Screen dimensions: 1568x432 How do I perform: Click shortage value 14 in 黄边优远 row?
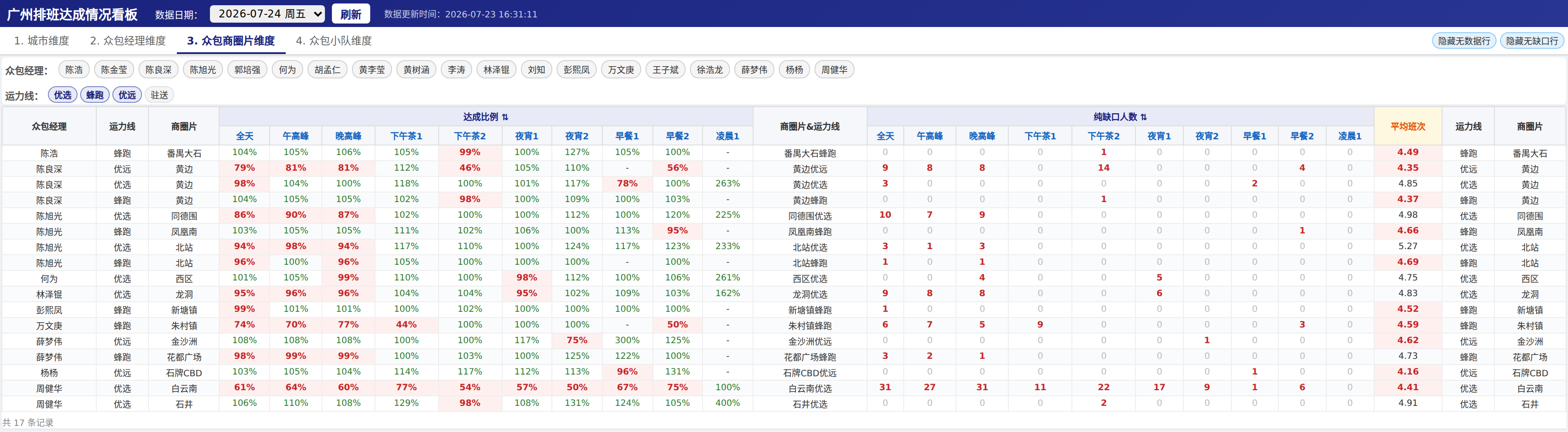tap(1104, 168)
